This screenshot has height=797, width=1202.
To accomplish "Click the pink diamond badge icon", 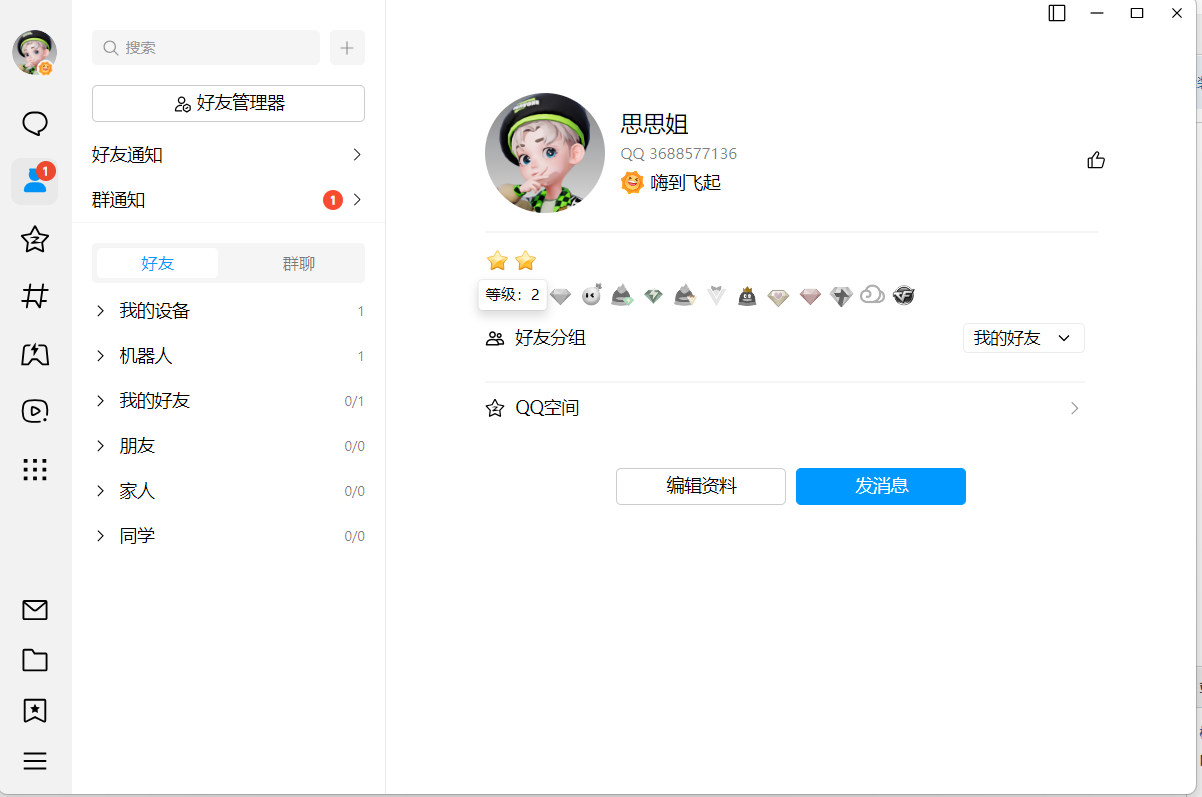I will (810, 296).
